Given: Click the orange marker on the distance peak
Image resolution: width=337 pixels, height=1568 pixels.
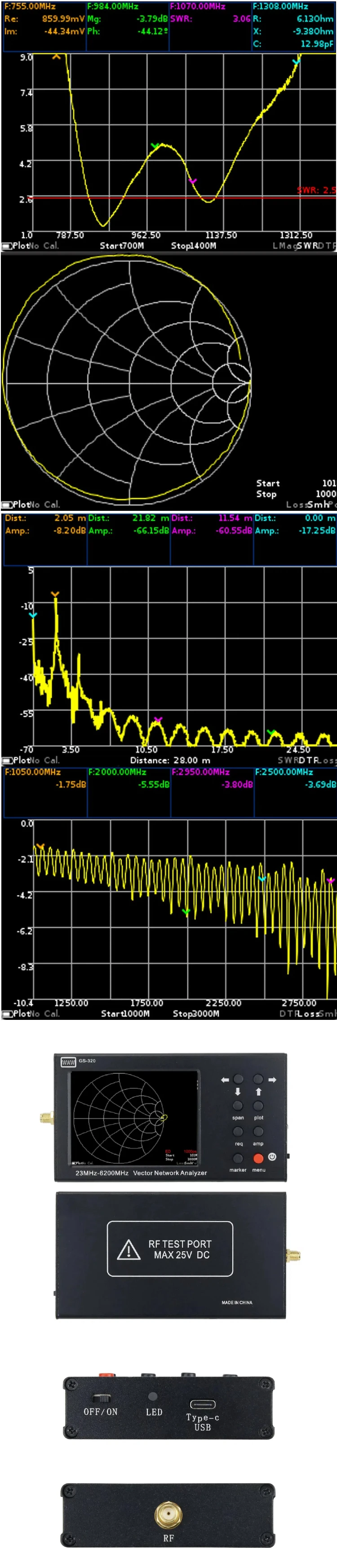Looking at the screenshot, I should 55,594.
